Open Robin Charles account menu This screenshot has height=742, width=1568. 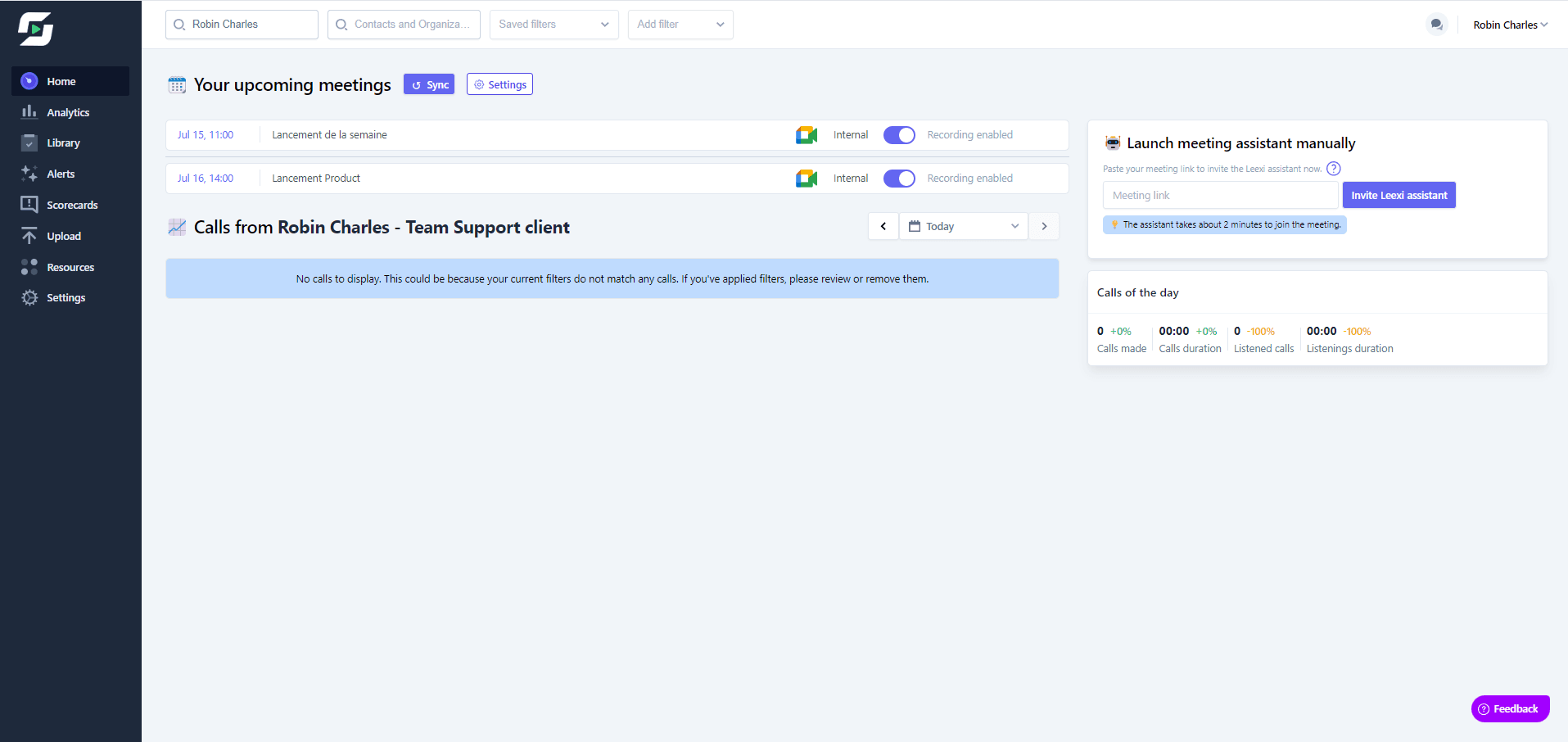(x=1509, y=25)
